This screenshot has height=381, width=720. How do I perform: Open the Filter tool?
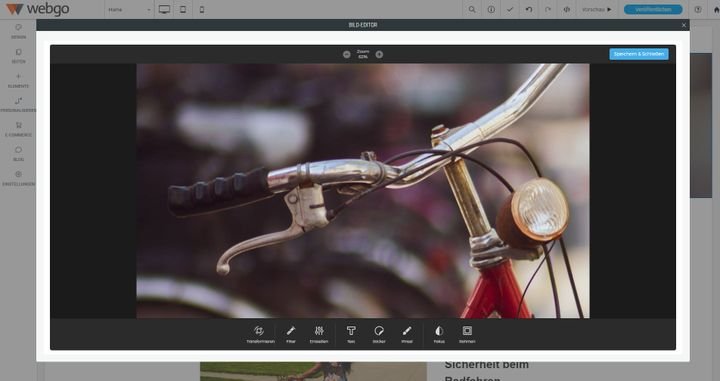click(x=291, y=335)
